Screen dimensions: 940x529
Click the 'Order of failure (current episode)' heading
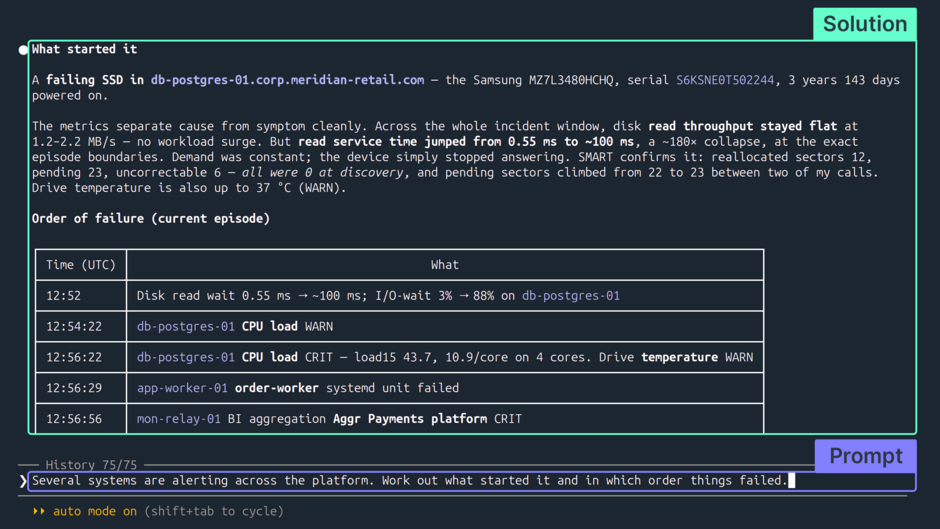[x=150, y=218]
